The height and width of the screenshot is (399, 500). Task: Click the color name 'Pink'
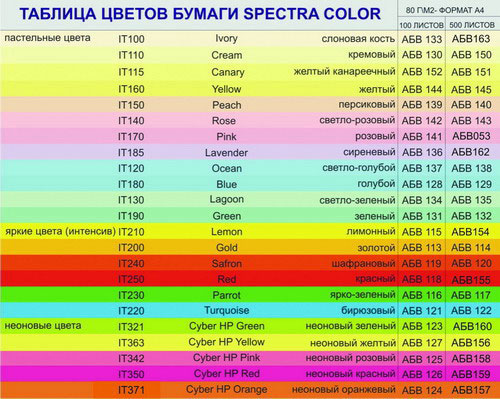click(x=227, y=137)
